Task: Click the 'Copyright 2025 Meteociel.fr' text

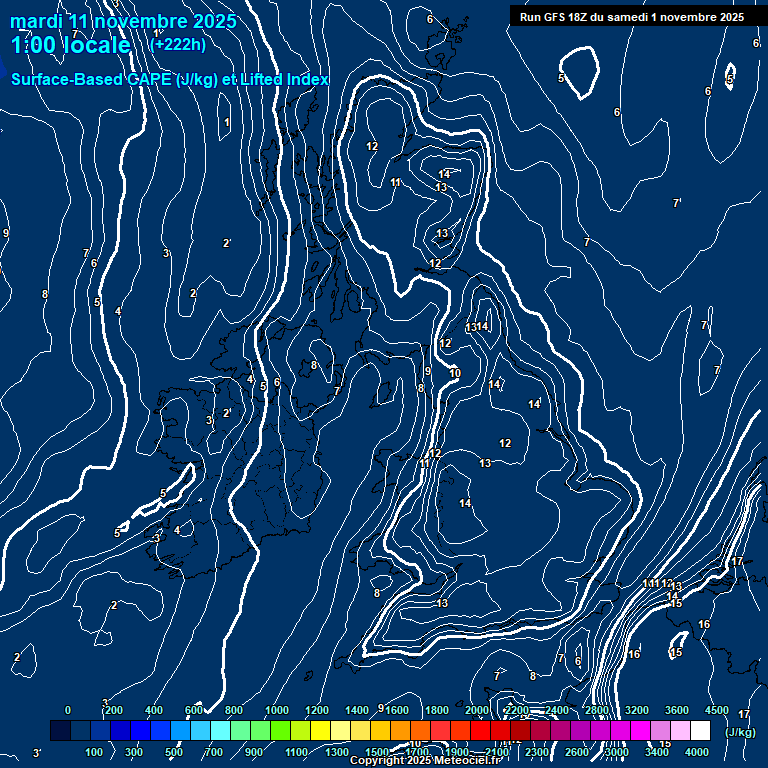Action: click(x=425, y=761)
